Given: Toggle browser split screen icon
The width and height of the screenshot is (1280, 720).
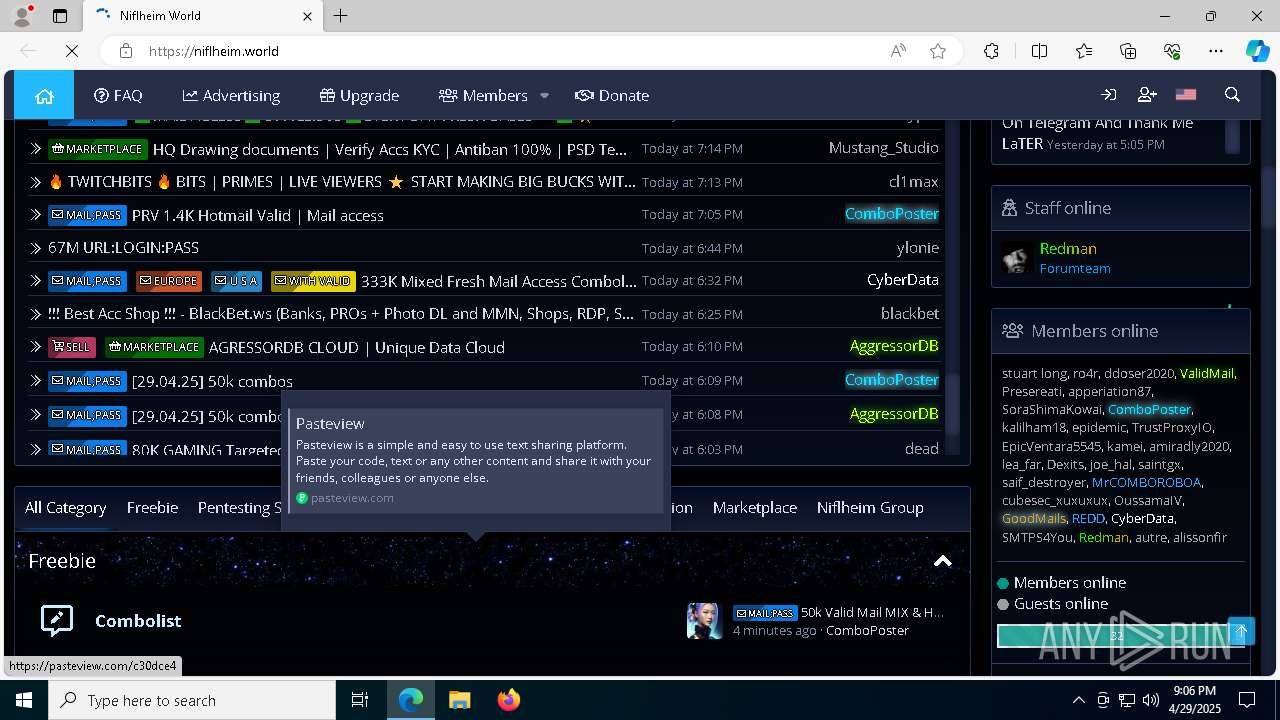Looking at the screenshot, I should click(x=1039, y=51).
